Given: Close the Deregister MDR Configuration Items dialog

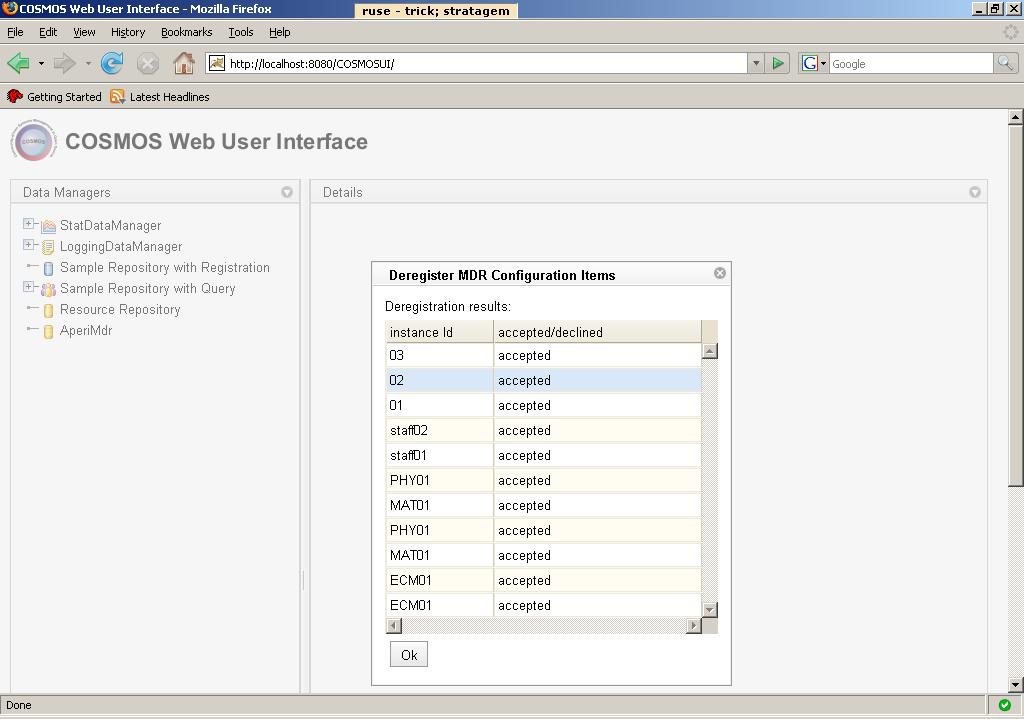Looking at the screenshot, I should pyautogui.click(x=720, y=273).
